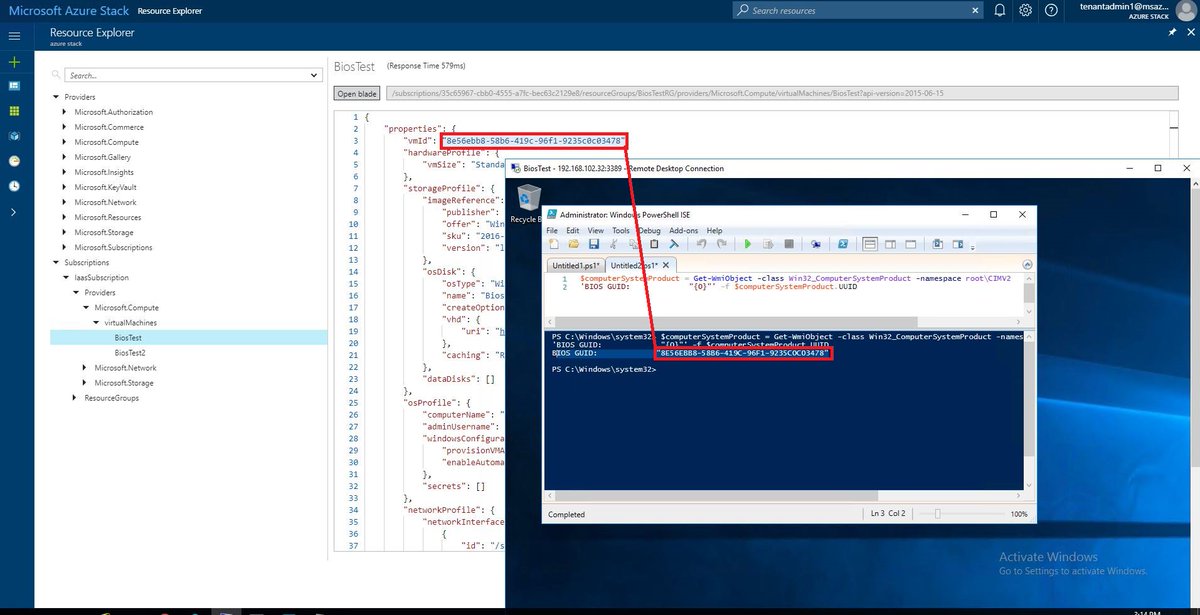The height and width of the screenshot is (615, 1200).
Task: Click New script icon in ISE toolbar
Action: 555,244
